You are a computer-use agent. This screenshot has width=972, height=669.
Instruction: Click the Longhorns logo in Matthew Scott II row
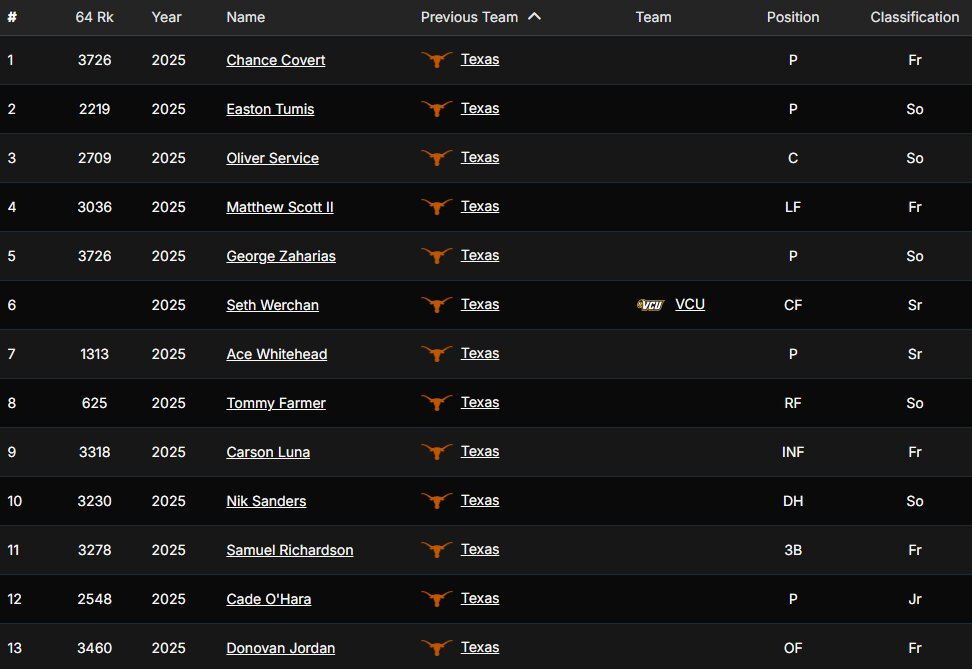(x=436, y=206)
